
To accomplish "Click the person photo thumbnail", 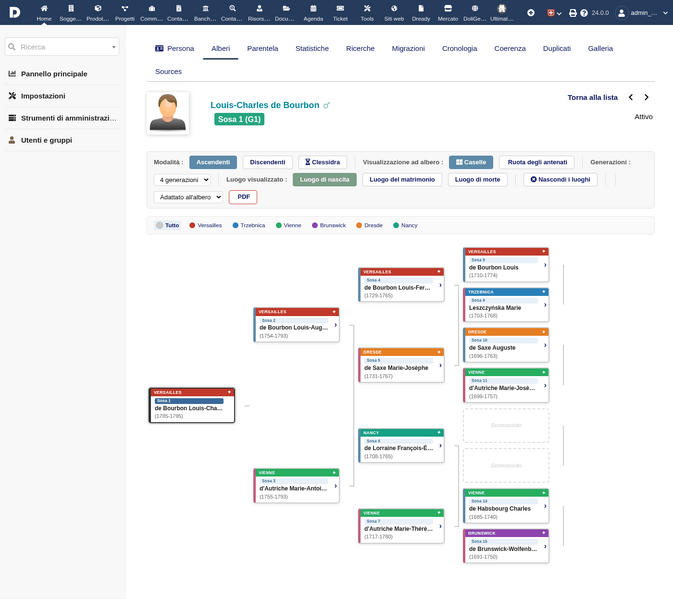I will (x=168, y=113).
